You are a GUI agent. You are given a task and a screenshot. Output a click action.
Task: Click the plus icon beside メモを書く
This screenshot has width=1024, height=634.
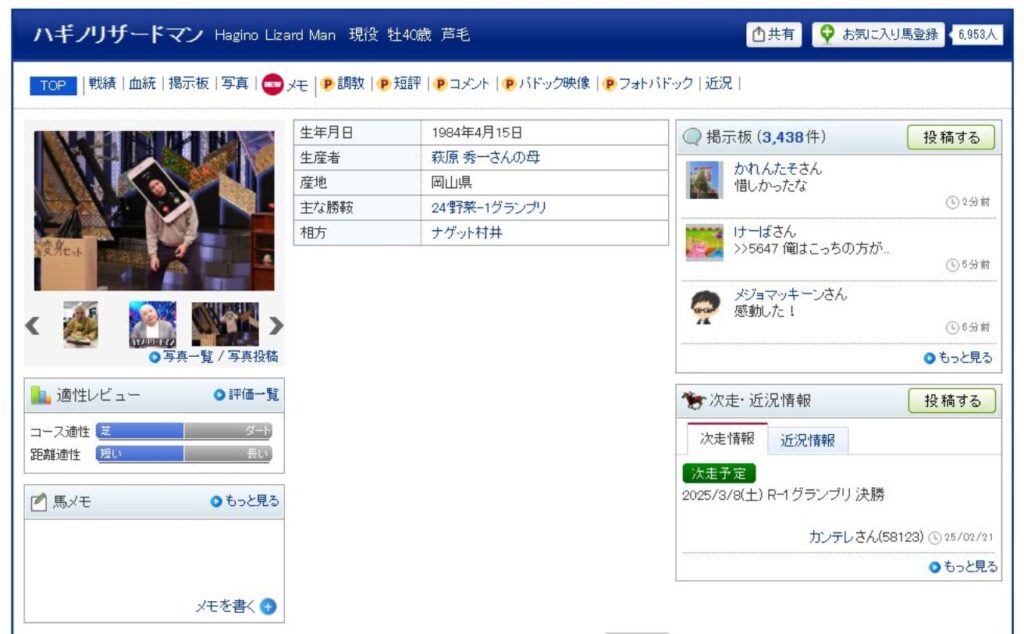point(268,606)
